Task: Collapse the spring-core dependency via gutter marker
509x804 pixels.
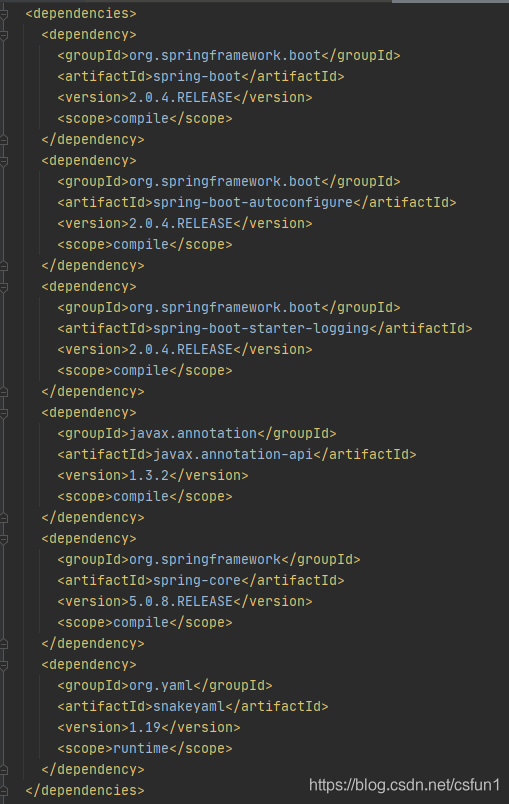Action: 4,539
